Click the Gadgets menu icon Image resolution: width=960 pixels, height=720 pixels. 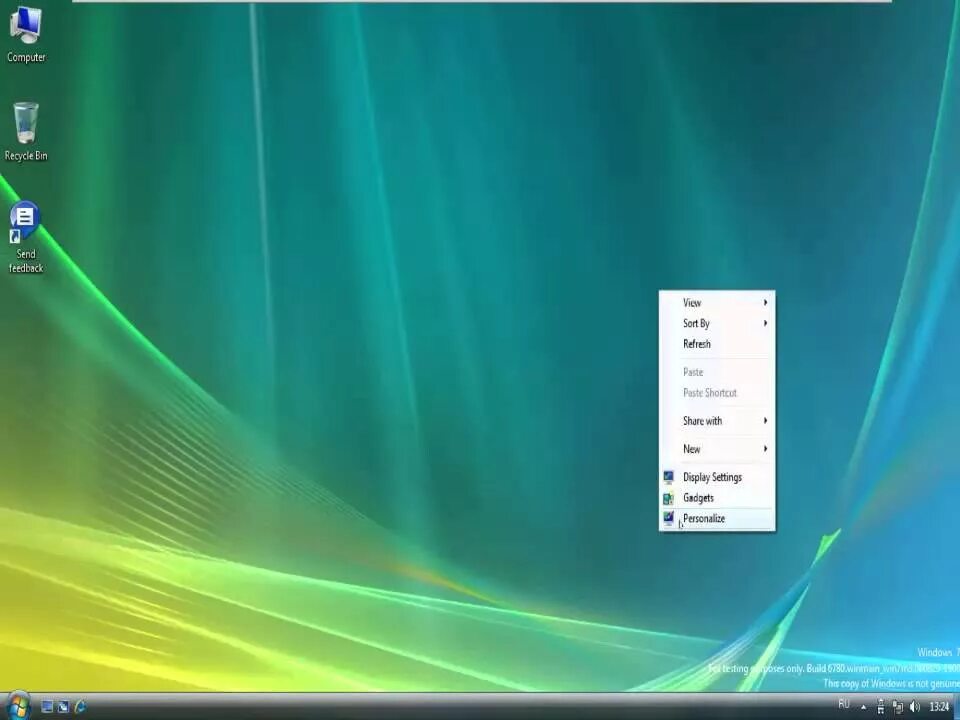(x=669, y=498)
